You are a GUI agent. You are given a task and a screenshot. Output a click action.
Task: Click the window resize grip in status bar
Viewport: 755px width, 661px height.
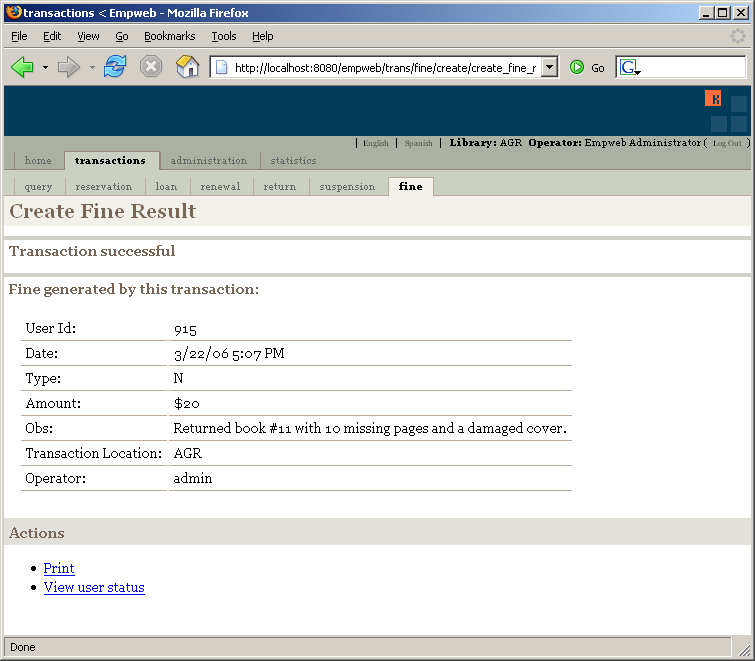(x=744, y=649)
